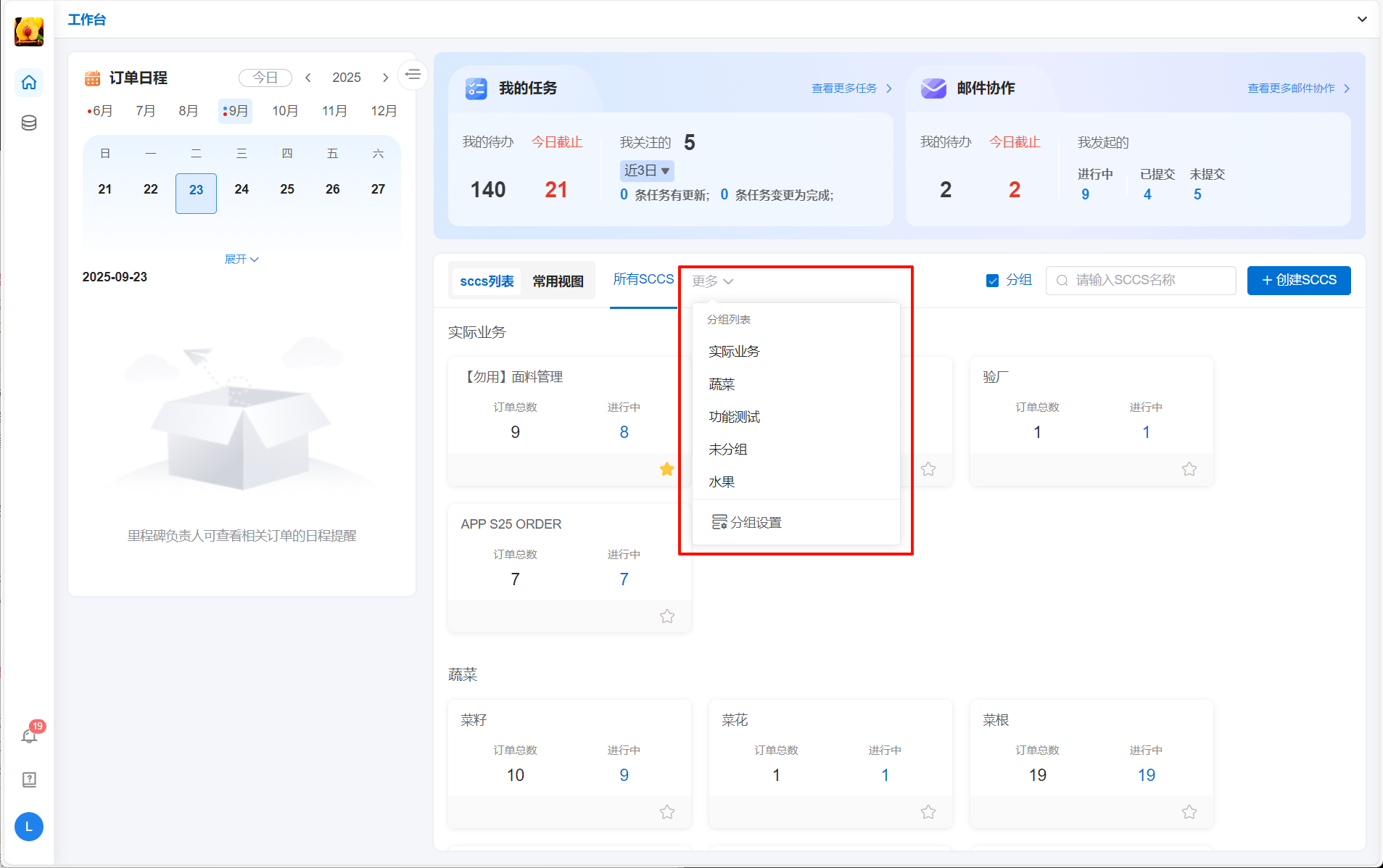Open the database stack sidebar icon

point(29,123)
